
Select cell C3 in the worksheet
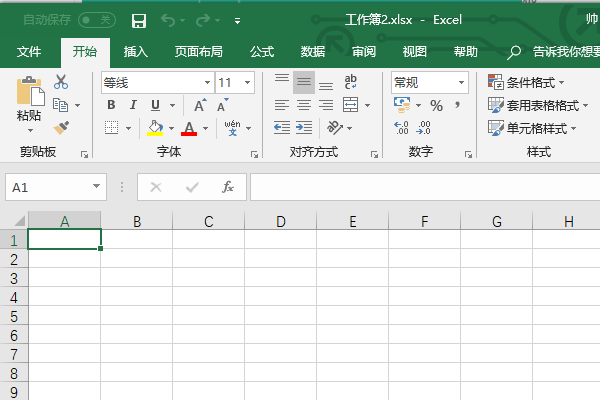coord(208,277)
